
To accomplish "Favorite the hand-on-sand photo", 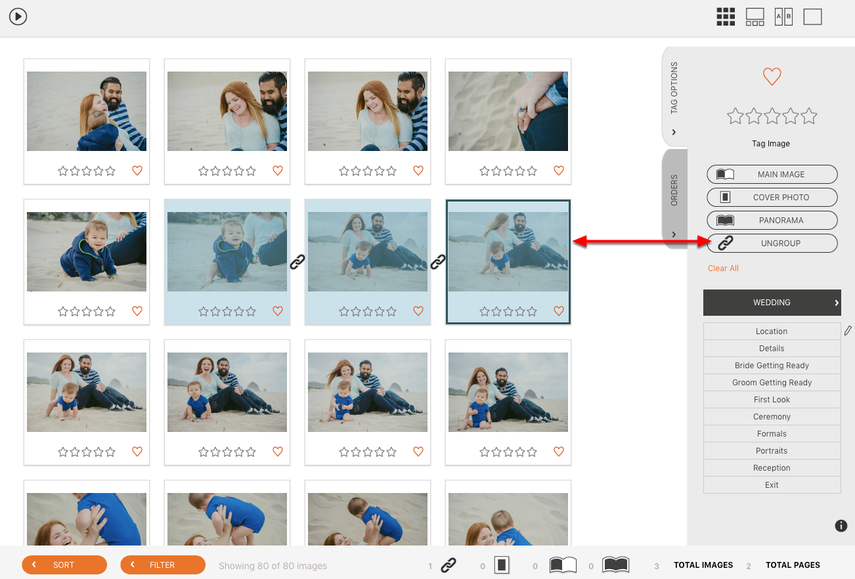I will click(x=559, y=171).
